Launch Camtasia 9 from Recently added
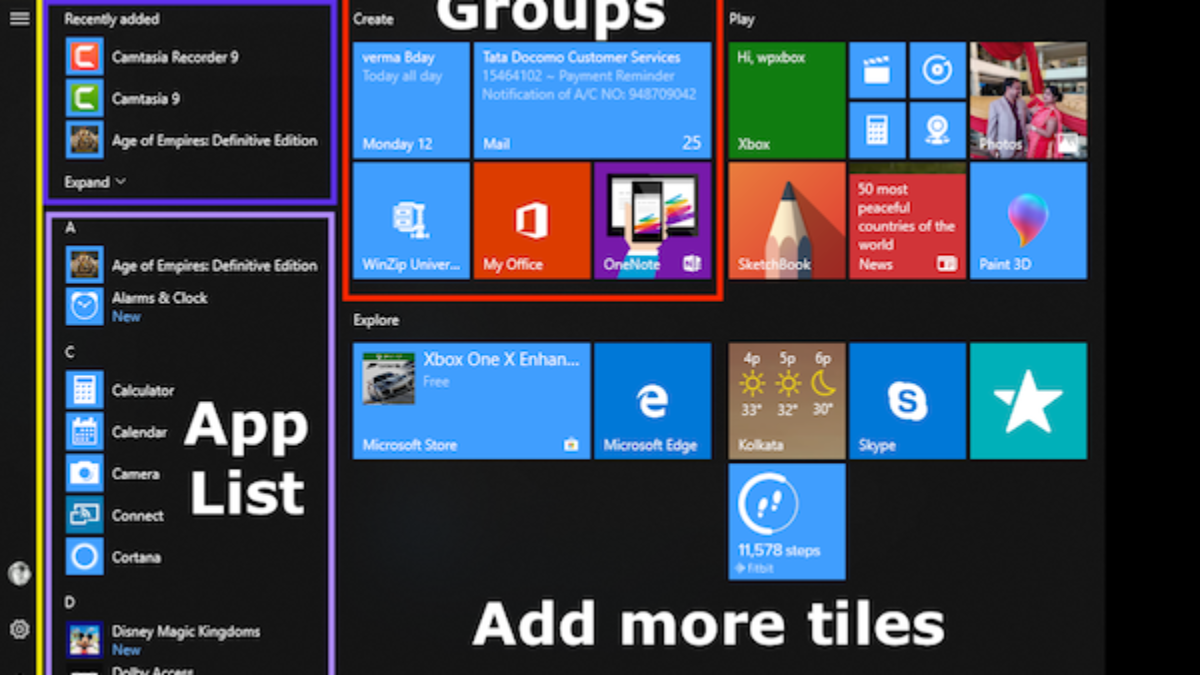 [x=123, y=98]
